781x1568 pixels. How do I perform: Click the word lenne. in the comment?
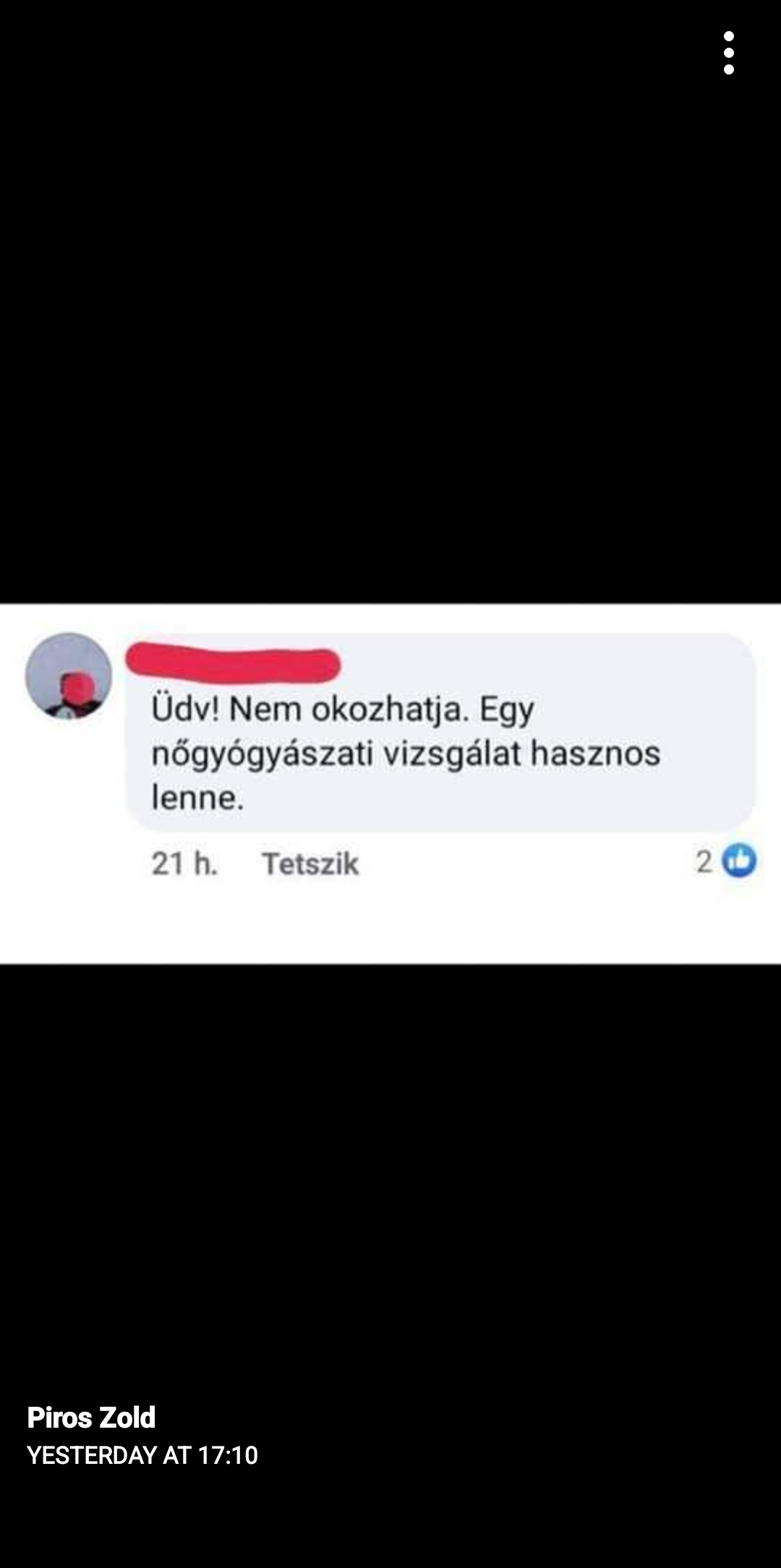point(197,798)
